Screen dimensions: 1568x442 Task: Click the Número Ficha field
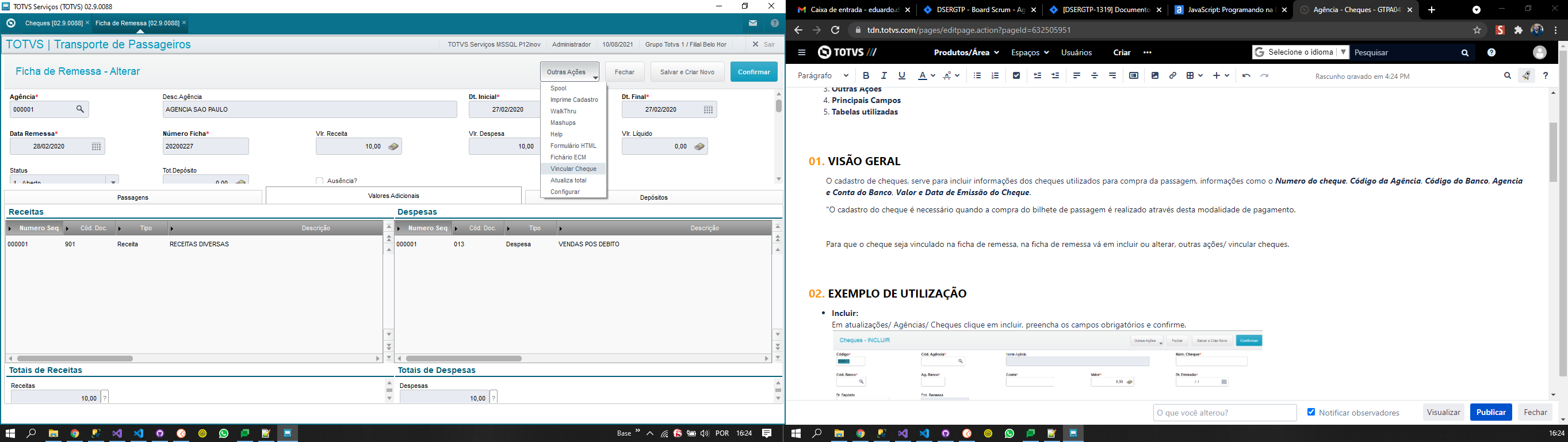pyautogui.click(x=206, y=146)
